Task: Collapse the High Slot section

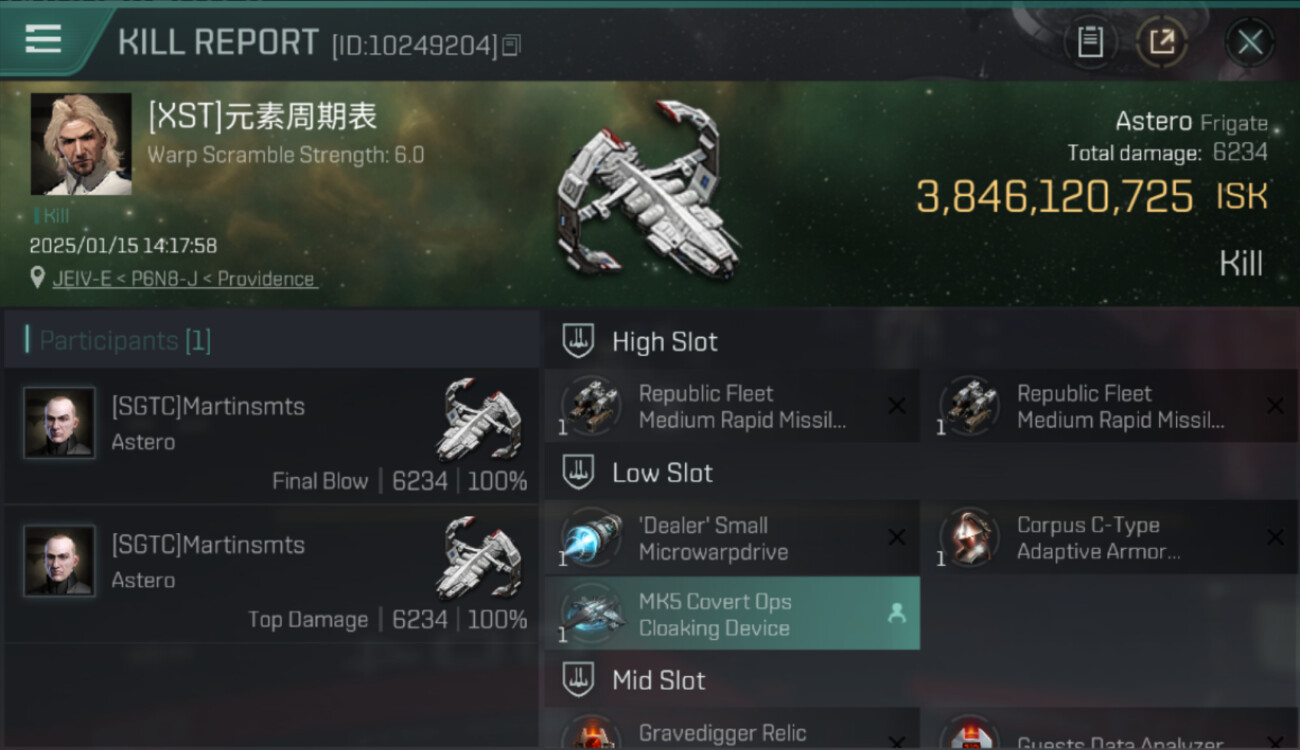Action: click(x=579, y=341)
